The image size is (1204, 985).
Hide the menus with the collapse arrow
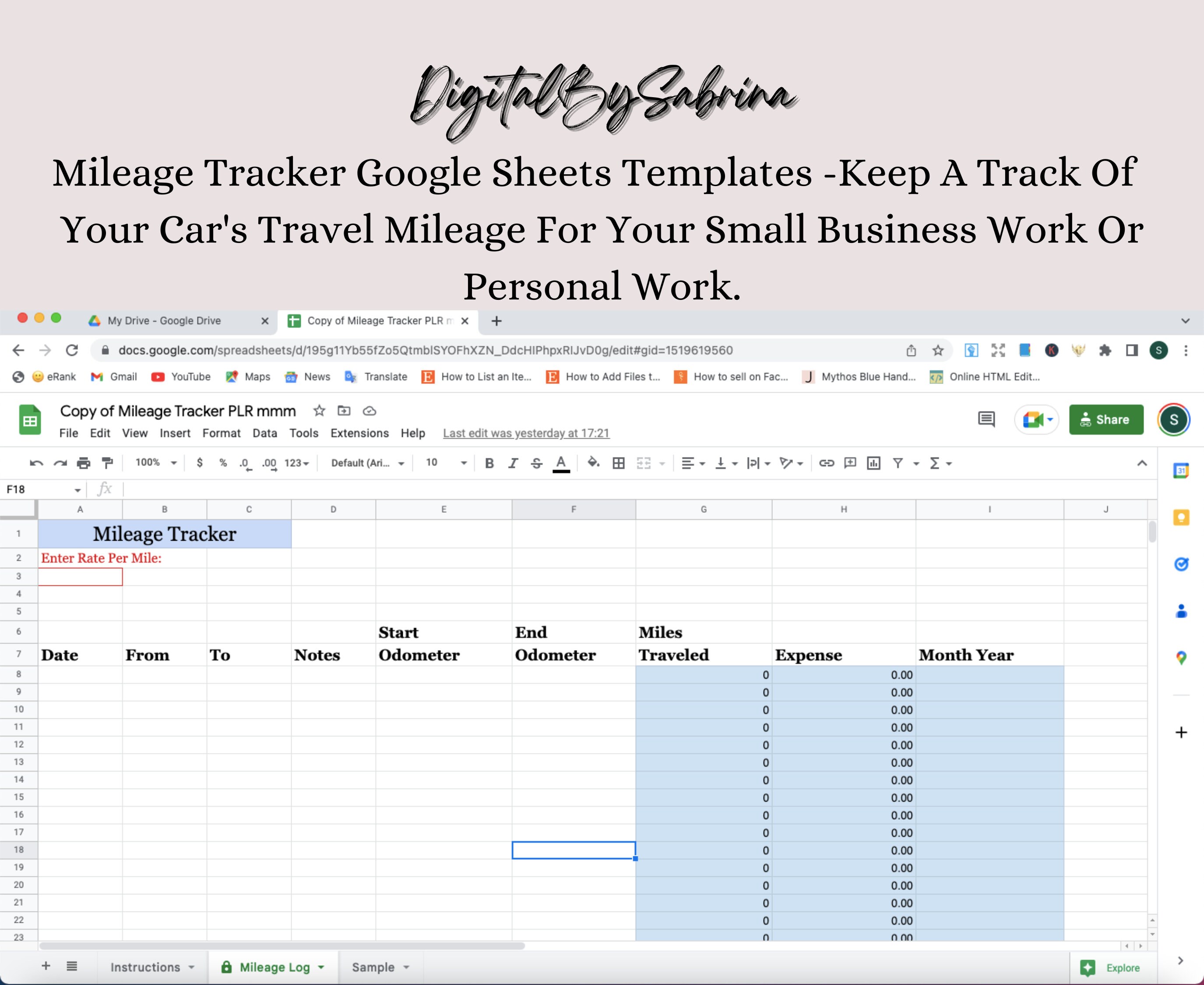point(1142,464)
